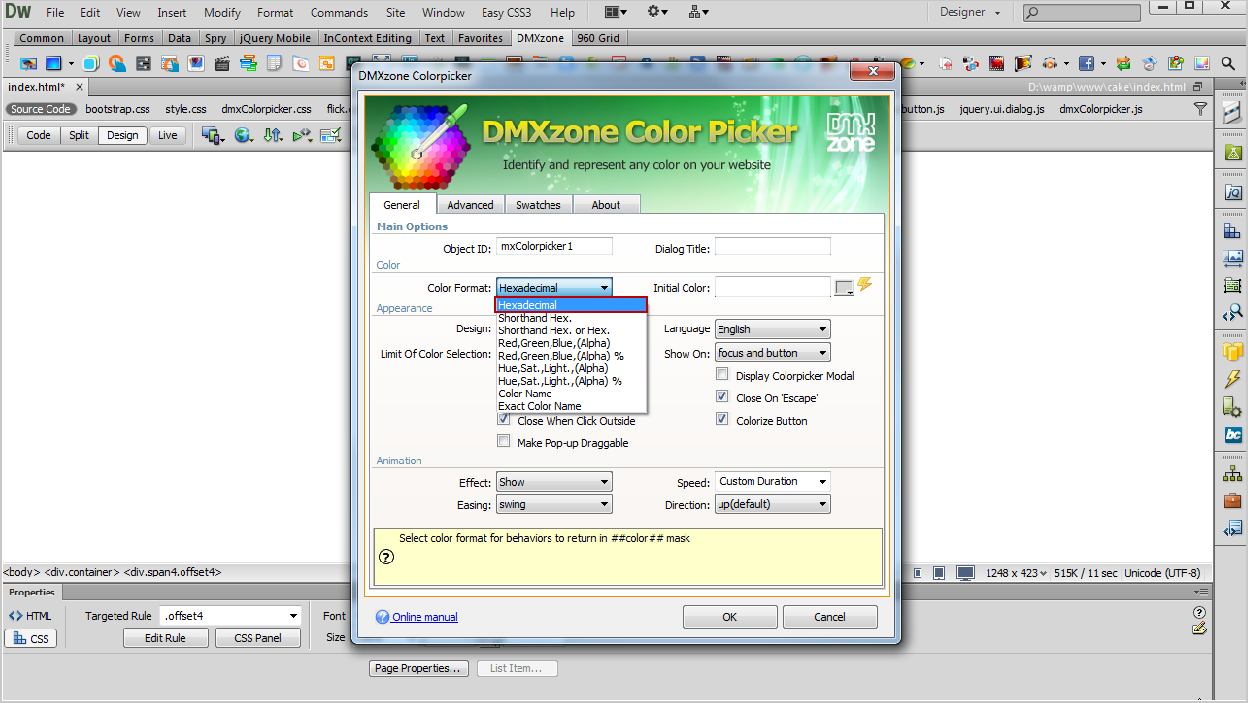The width and height of the screenshot is (1248, 703).
Task: Click the W3C validation icon
Action: (302, 135)
